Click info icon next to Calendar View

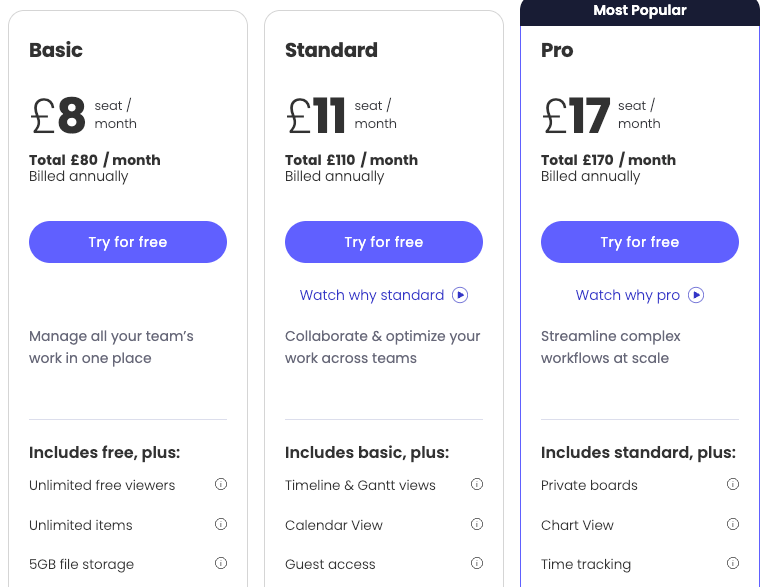(477, 524)
